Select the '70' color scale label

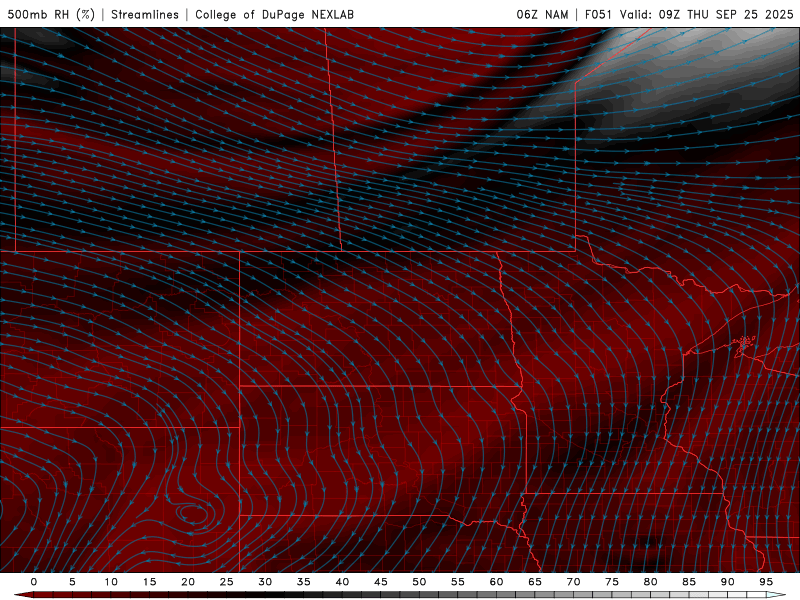573,582
